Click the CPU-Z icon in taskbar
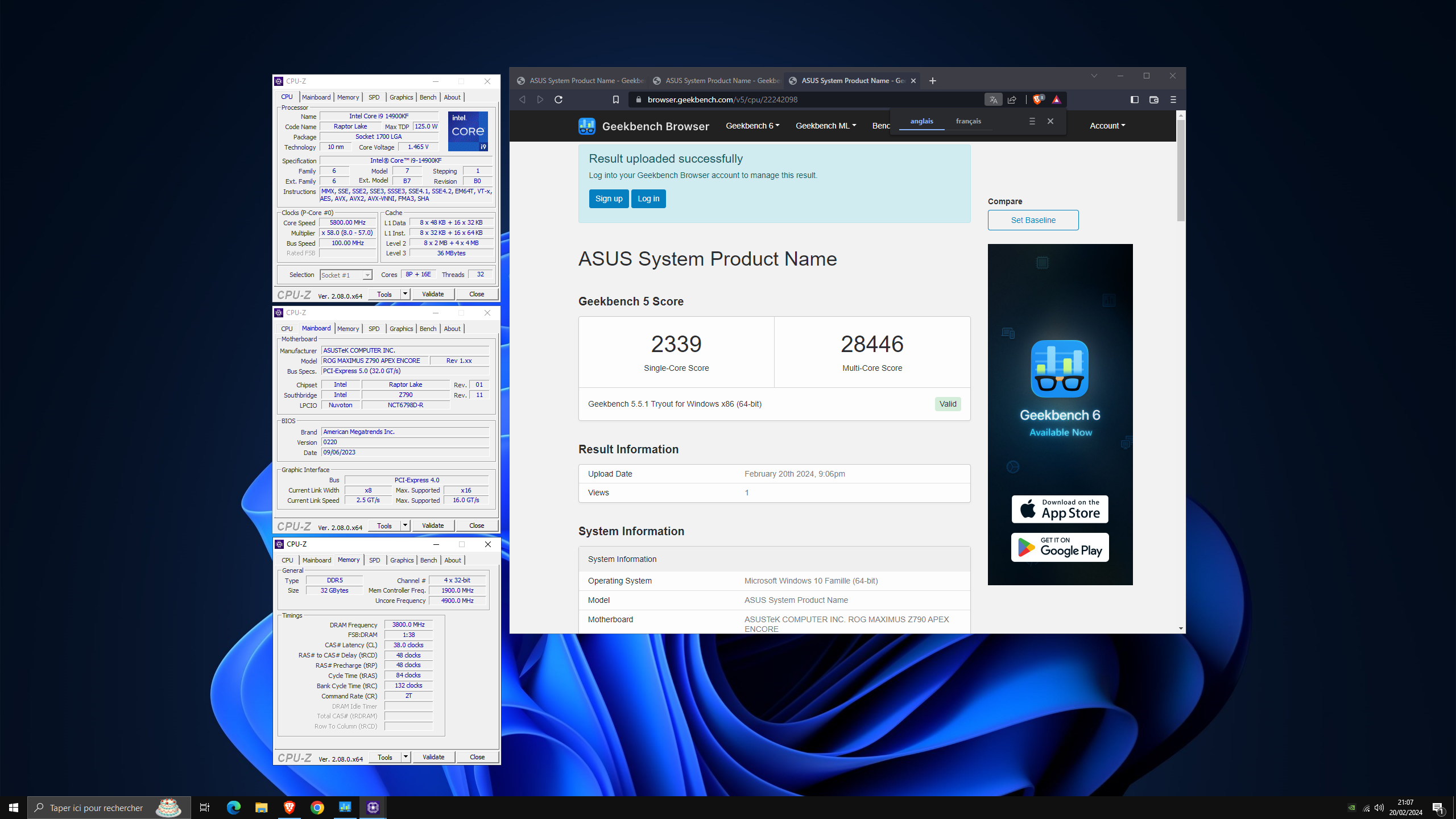 (x=373, y=808)
